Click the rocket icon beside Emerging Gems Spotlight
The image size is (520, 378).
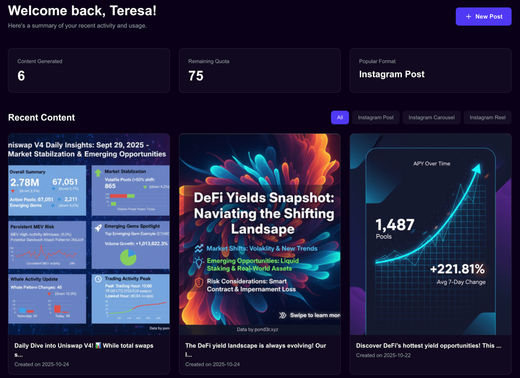click(98, 228)
